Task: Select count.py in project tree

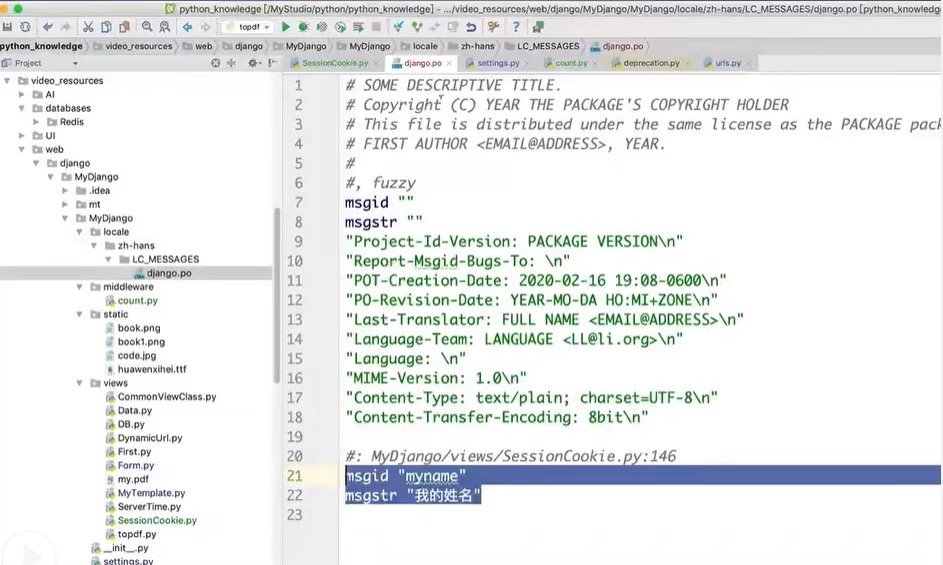Action: (x=137, y=301)
